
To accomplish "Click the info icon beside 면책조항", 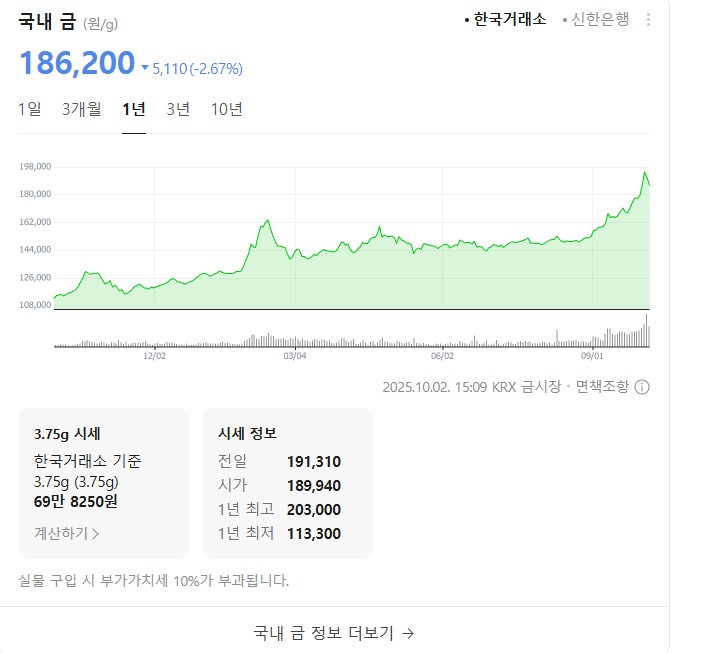I will (642, 387).
